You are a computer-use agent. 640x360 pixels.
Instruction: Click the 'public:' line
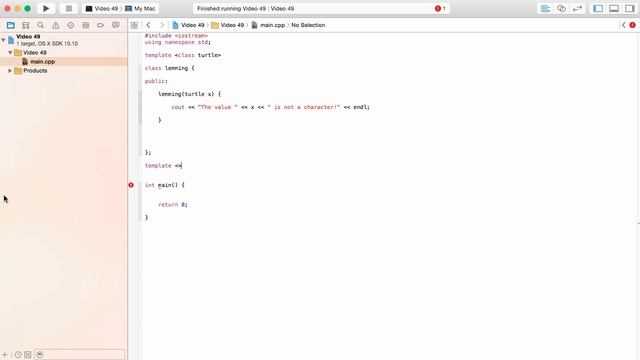coord(156,81)
